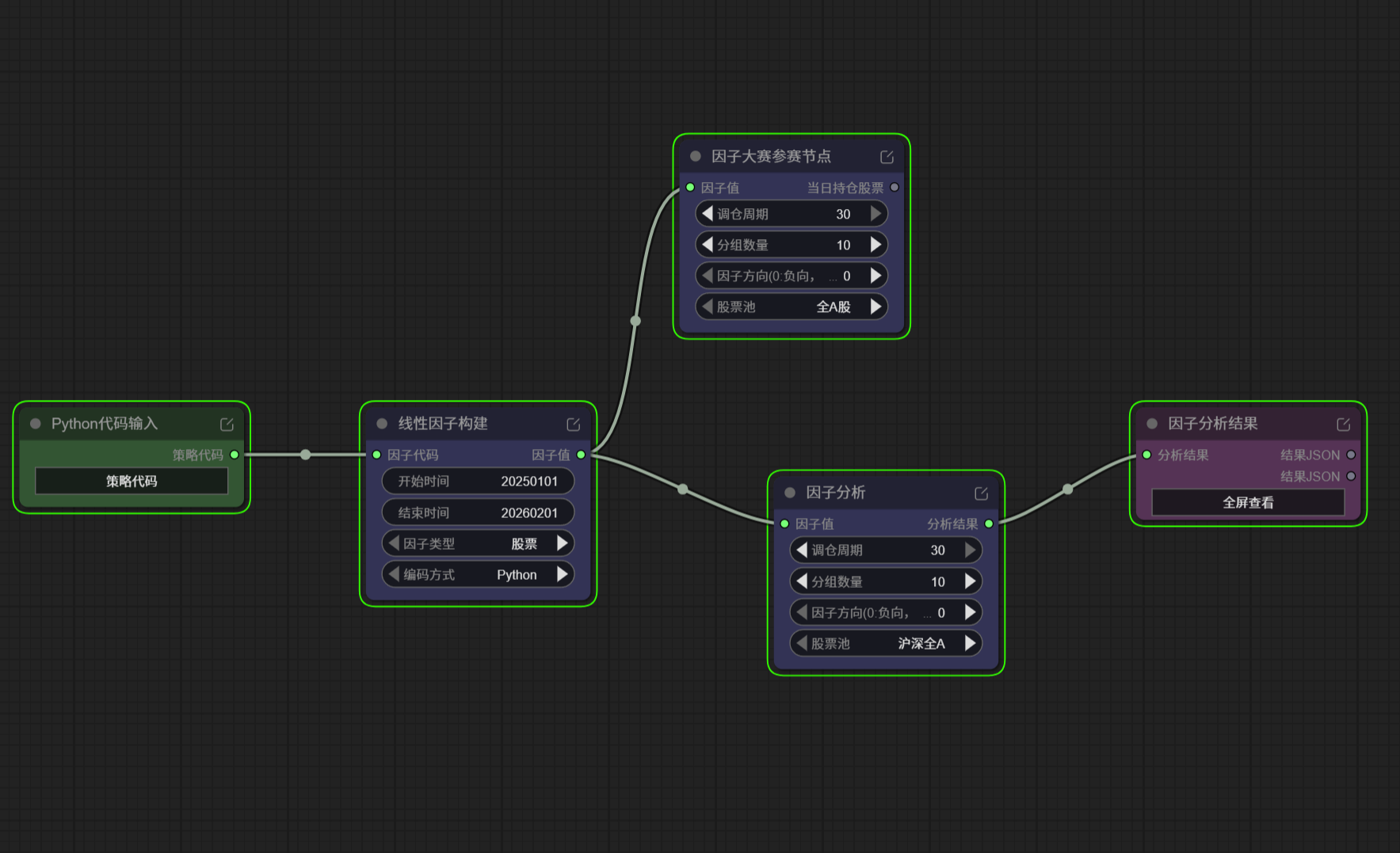The height and width of the screenshot is (853, 1400).
Task: Toggle collapse dot on 因子大赛参赛节点 title
Action: pos(696,156)
